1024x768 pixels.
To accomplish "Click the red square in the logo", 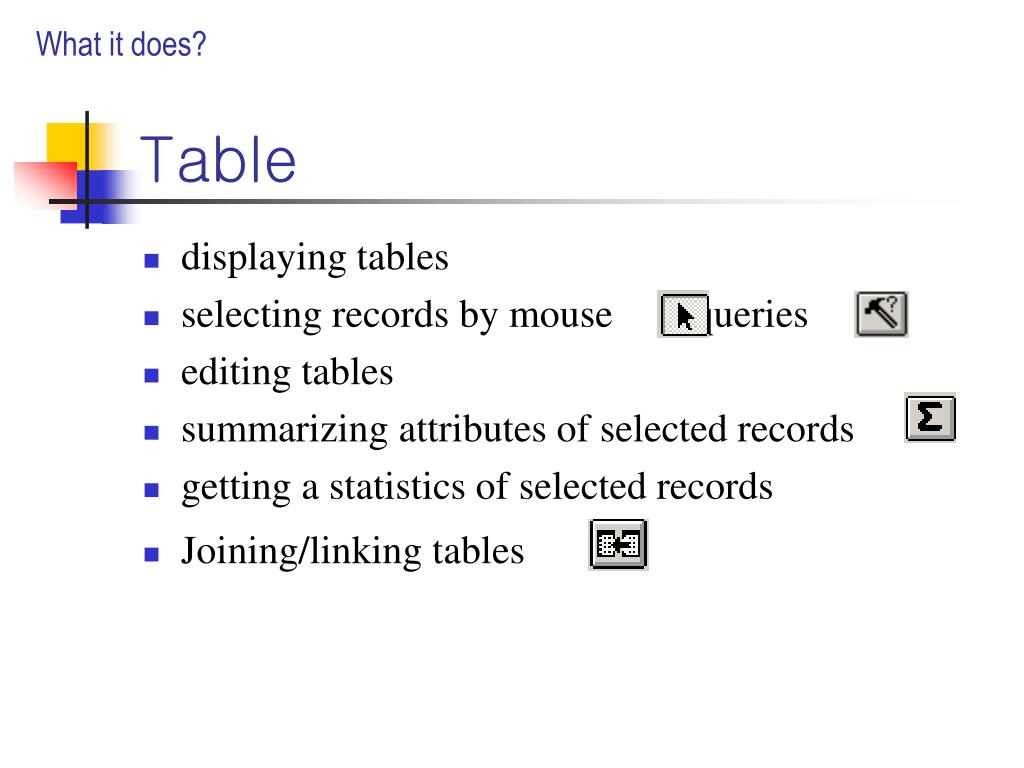I will coord(46,185).
